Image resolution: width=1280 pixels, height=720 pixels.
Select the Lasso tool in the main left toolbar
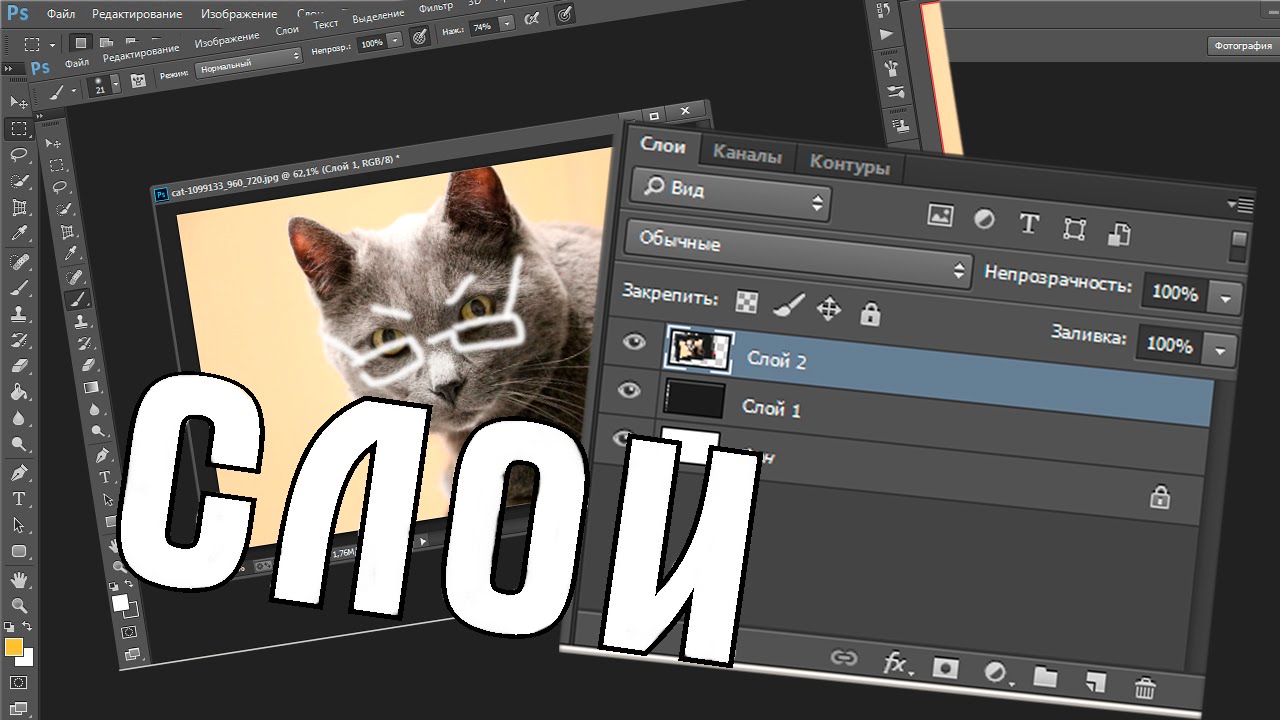click(x=18, y=155)
